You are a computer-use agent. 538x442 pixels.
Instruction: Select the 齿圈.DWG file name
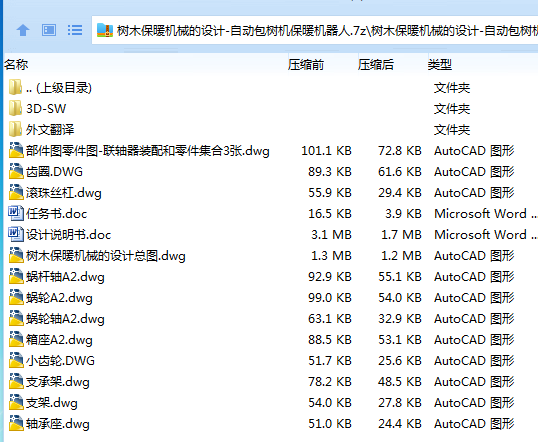click(54, 172)
